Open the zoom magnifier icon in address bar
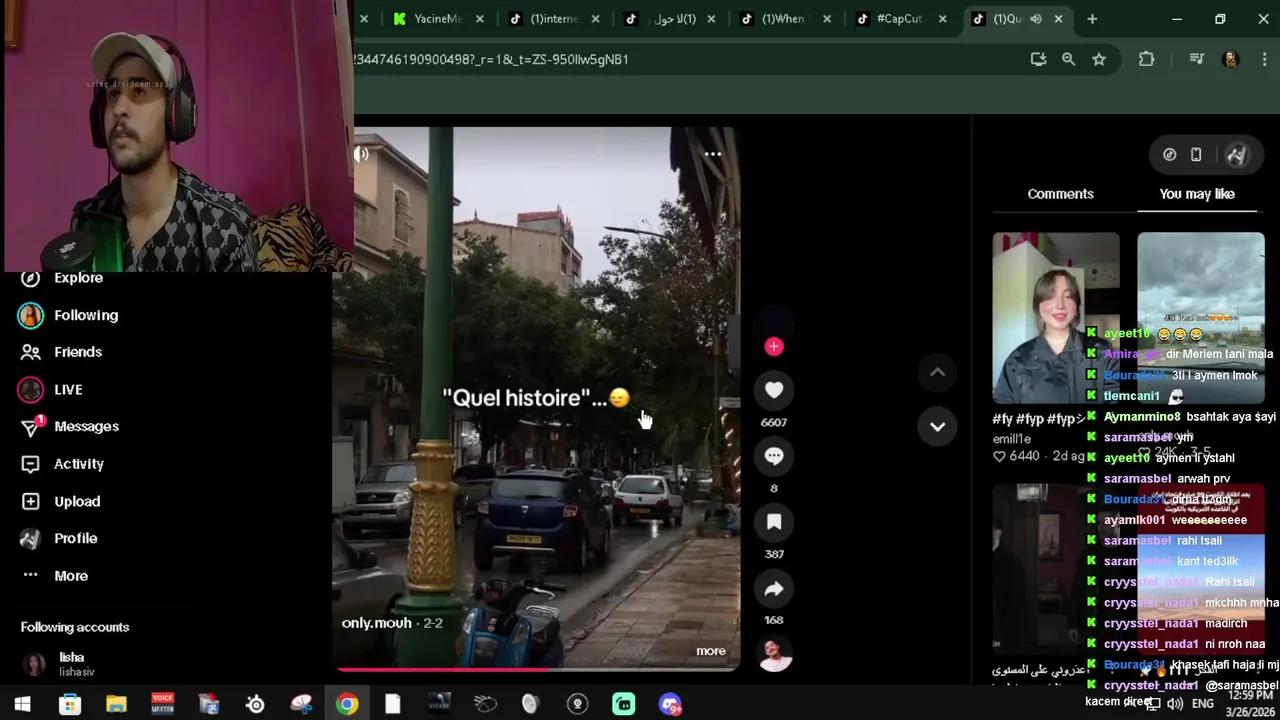This screenshot has width=1280, height=720. click(x=1068, y=59)
